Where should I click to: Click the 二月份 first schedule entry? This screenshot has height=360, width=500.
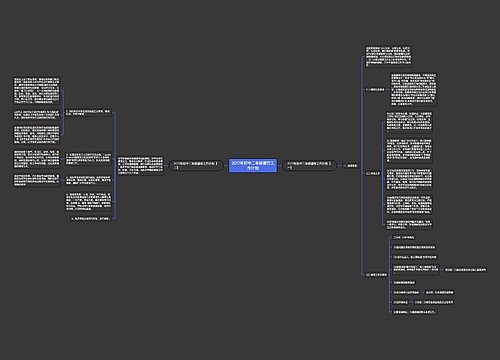404,238
